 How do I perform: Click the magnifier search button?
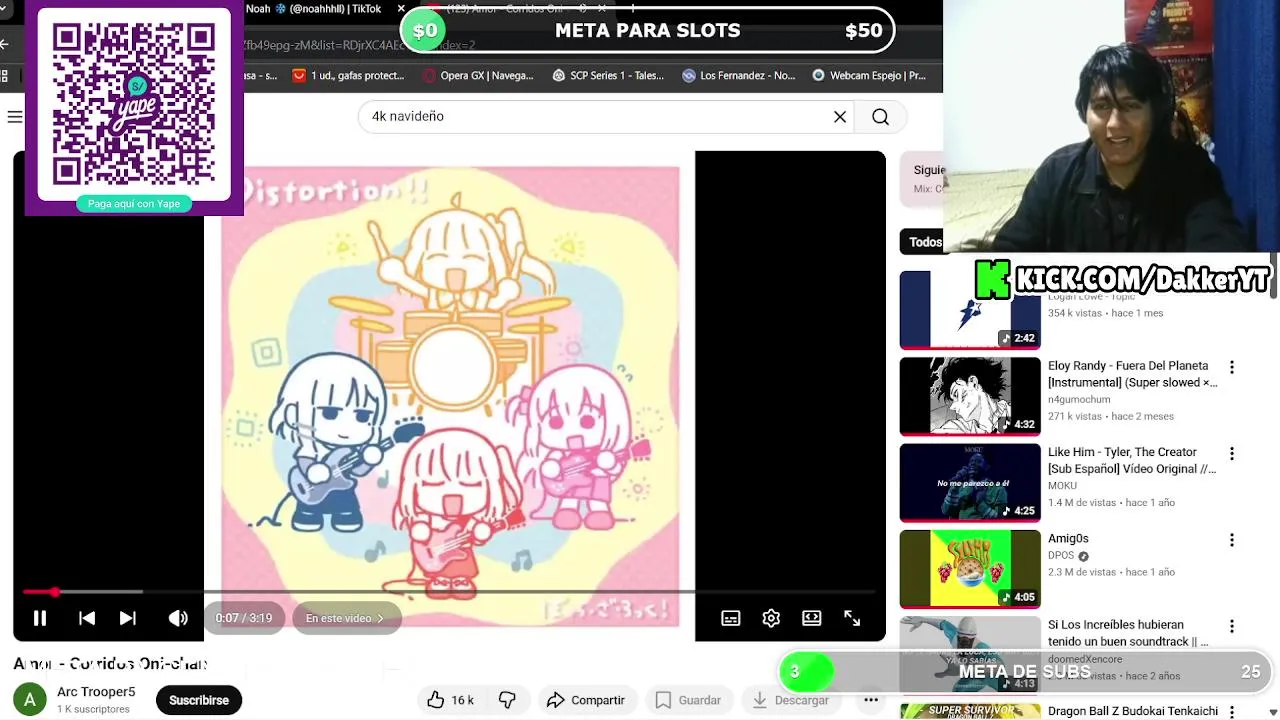click(880, 117)
